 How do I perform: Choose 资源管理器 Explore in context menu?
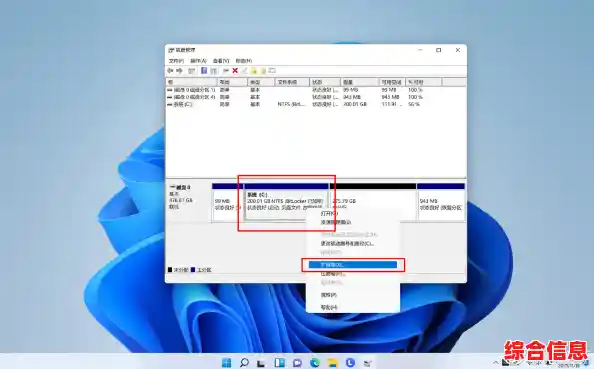352,222
